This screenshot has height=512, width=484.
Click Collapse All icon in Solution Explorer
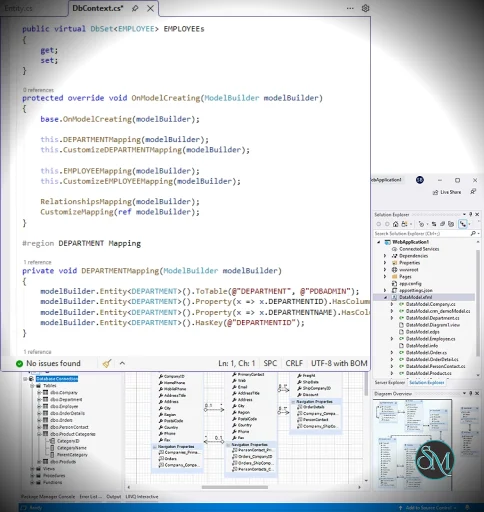(442, 224)
